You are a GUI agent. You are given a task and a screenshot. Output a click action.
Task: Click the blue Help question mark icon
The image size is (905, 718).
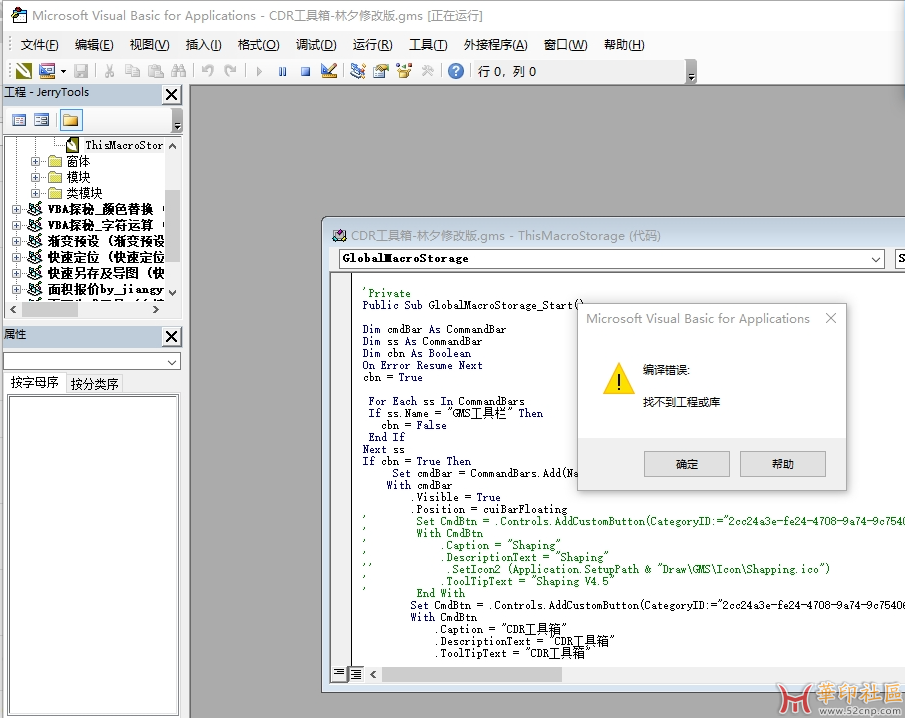[x=456, y=71]
